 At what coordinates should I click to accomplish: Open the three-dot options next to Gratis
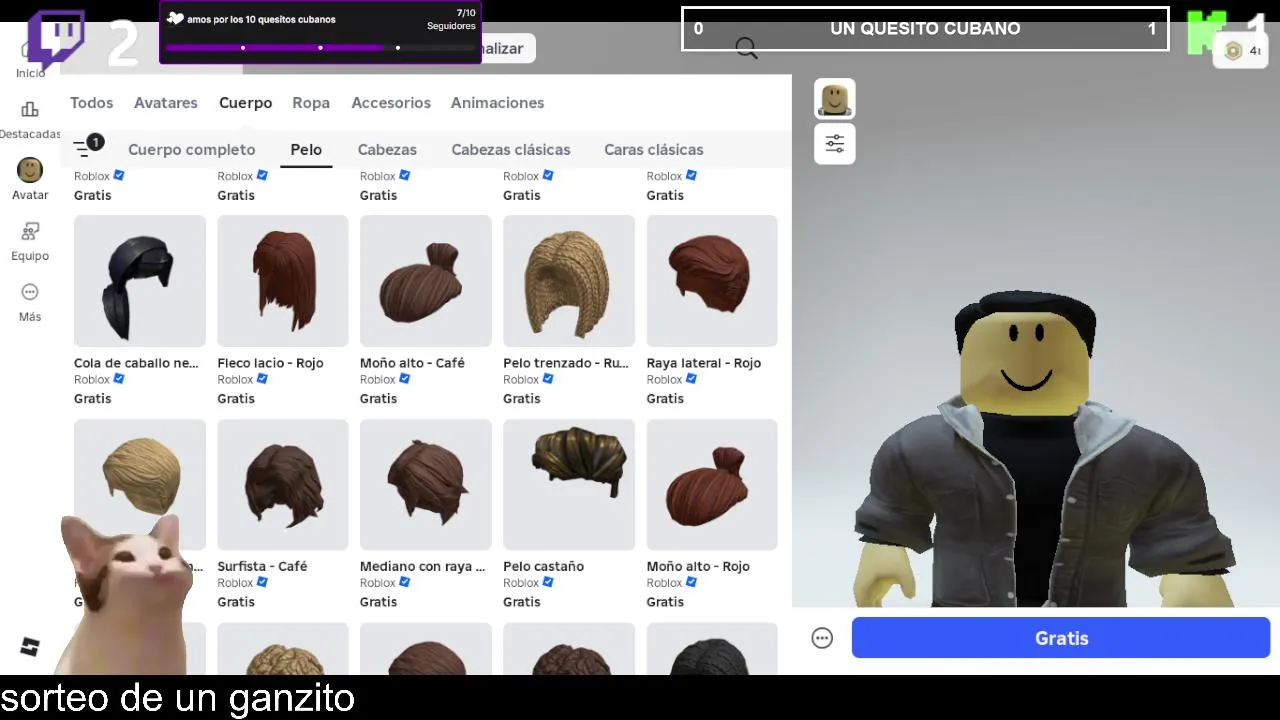click(x=822, y=638)
